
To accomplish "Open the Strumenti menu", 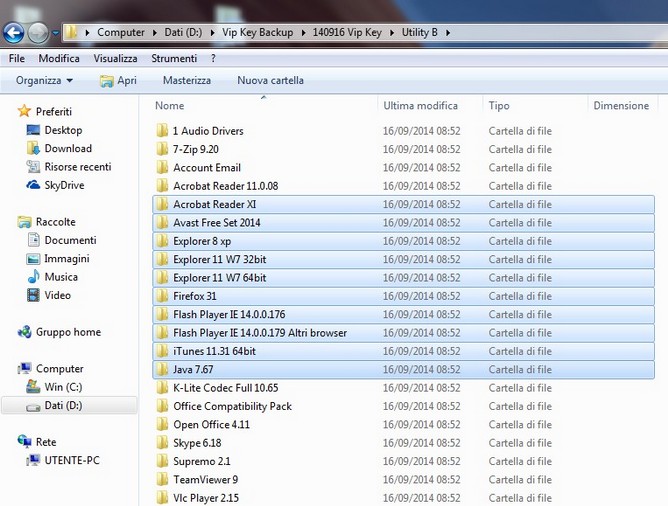I will (174, 58).
